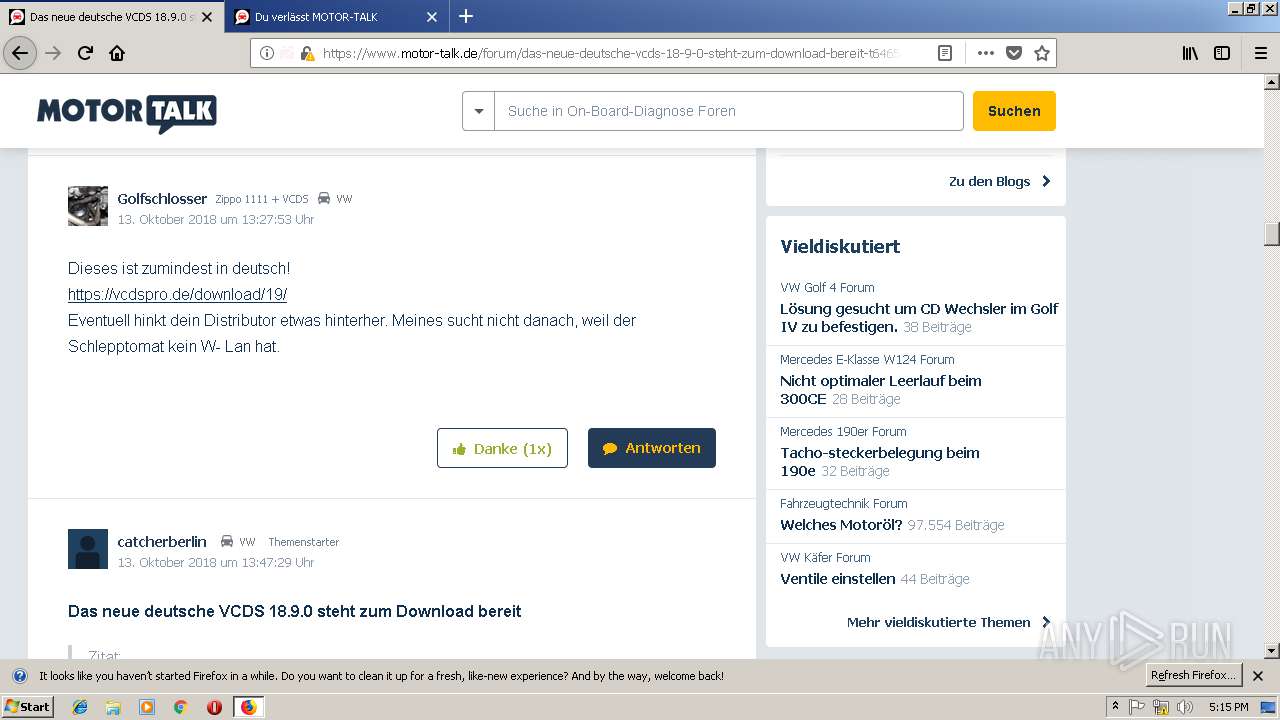The width and height of the screenshot is (1280, 720).
Task: Toggle reader view in address bar
Action: tap(944, 53)
